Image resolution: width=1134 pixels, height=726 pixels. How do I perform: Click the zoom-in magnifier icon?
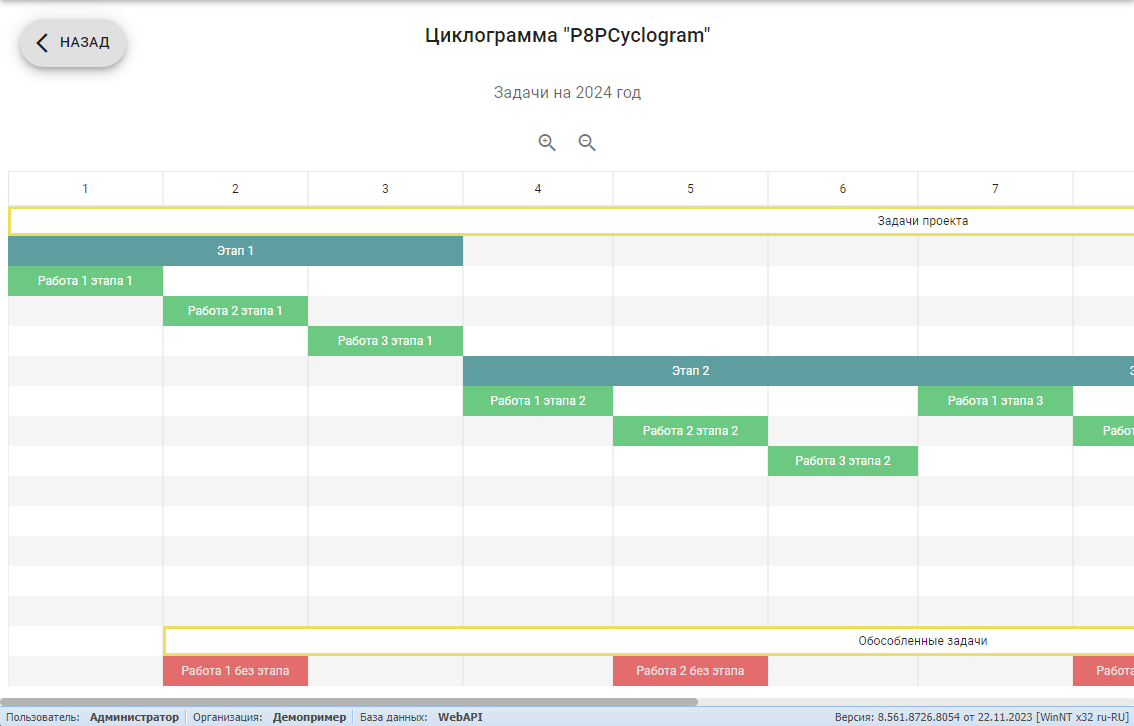tap(546, 142)
